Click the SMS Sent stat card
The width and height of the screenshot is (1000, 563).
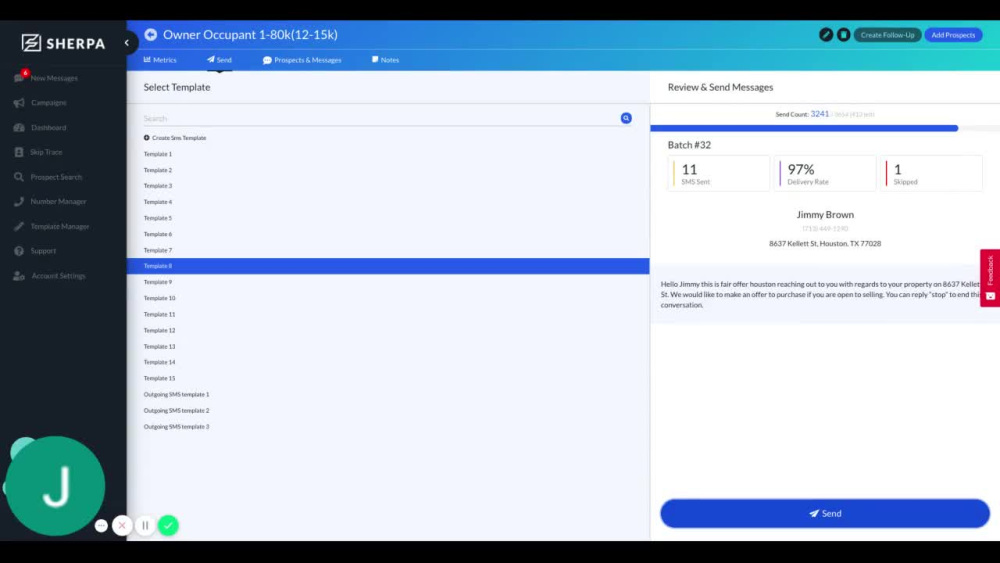coord(719,173)
